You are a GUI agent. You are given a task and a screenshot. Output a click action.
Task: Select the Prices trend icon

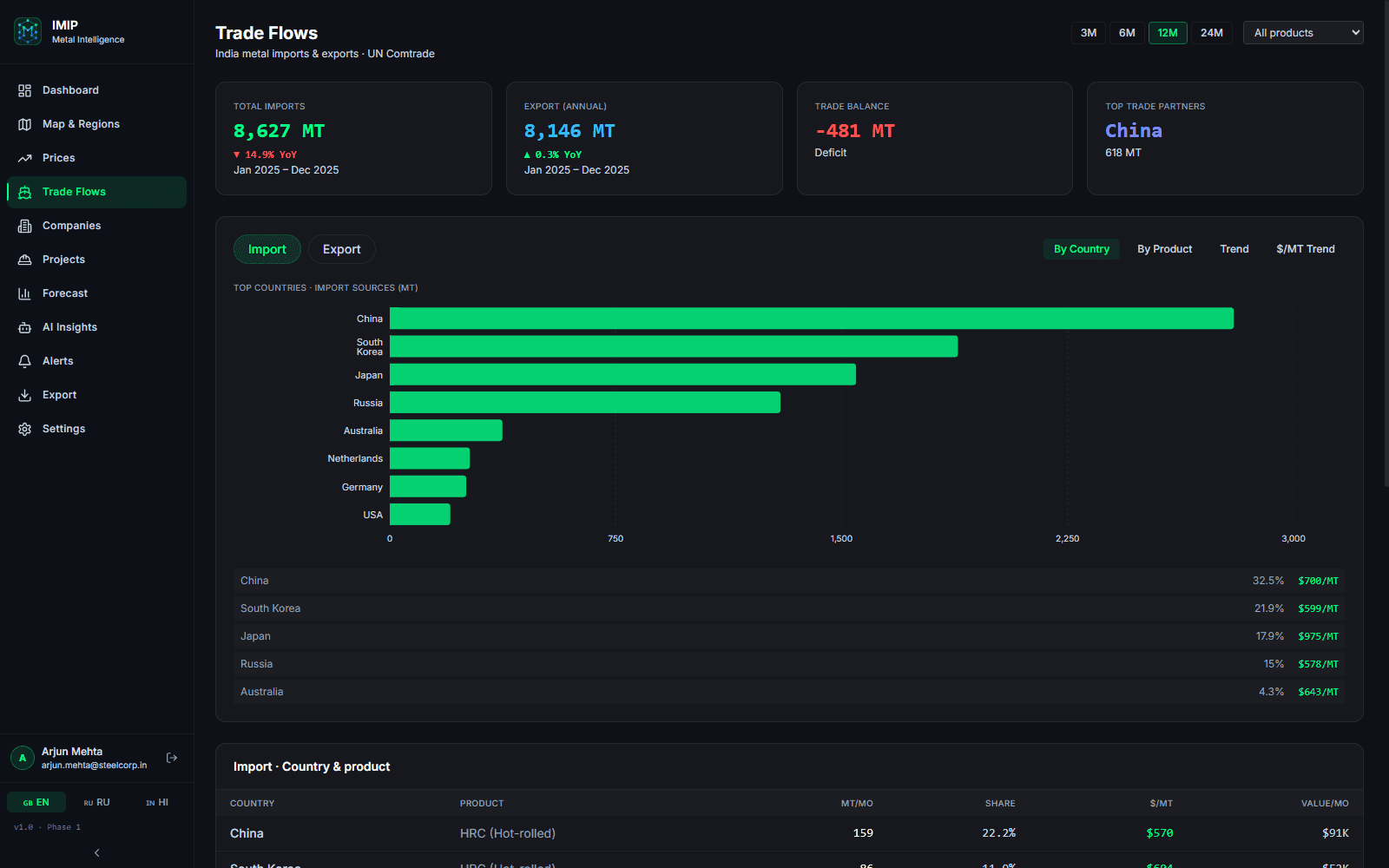[x=24, y=158]
